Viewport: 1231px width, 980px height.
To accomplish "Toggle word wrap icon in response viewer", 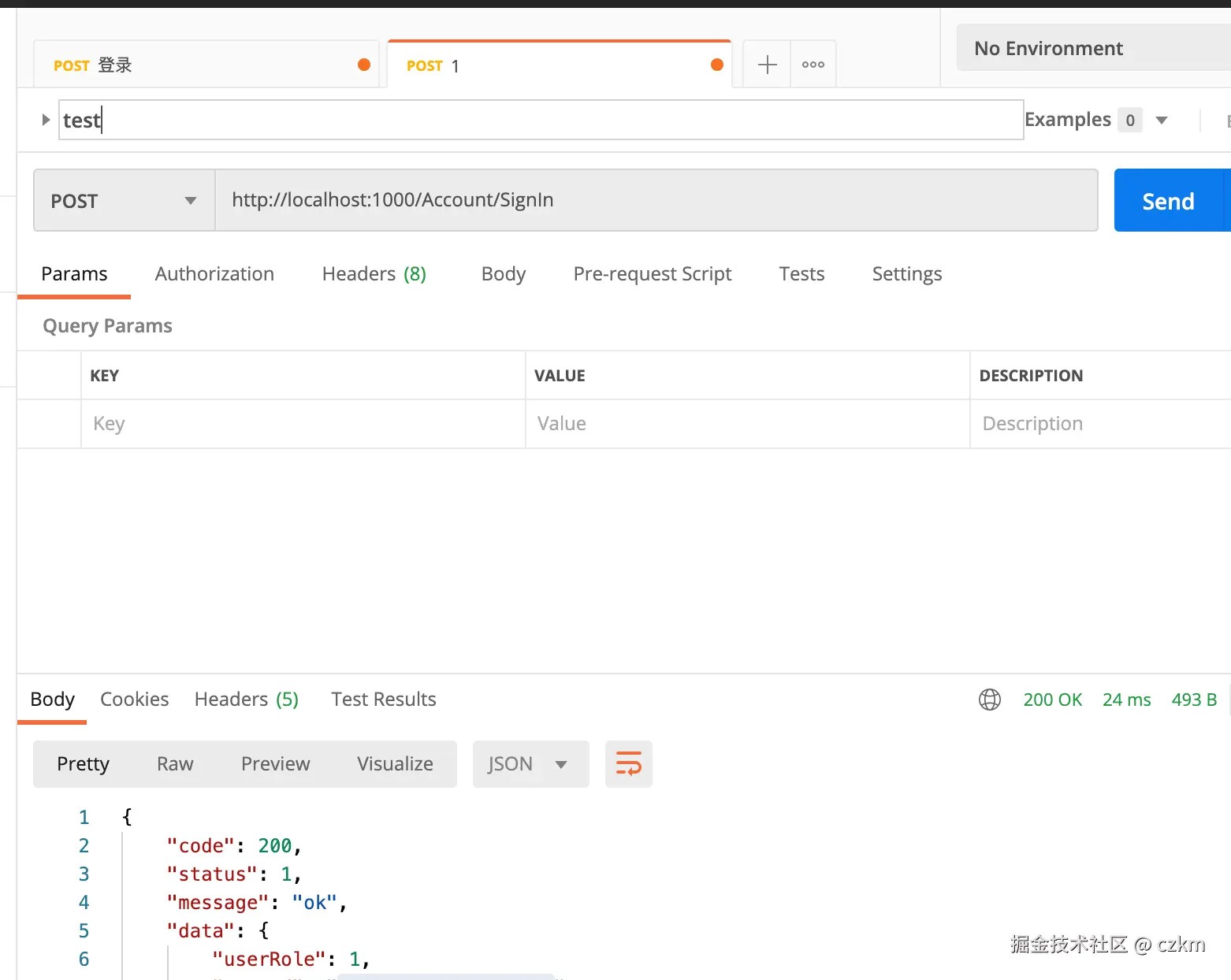I will pyautogui.click(x=629, y=763).
